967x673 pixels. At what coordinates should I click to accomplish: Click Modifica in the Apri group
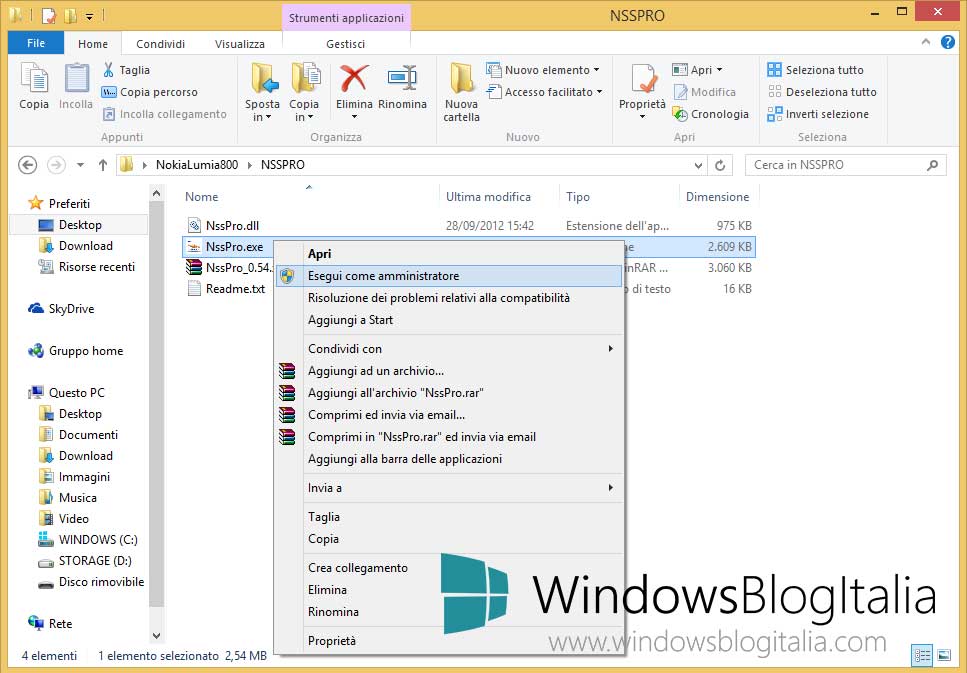click(x=704, y=92)
